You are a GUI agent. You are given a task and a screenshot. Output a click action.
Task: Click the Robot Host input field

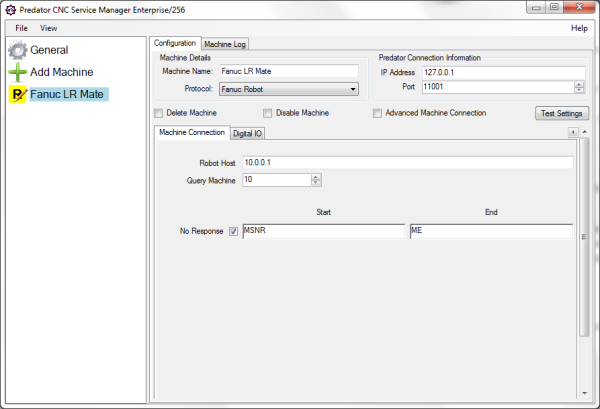coord(407,162)
